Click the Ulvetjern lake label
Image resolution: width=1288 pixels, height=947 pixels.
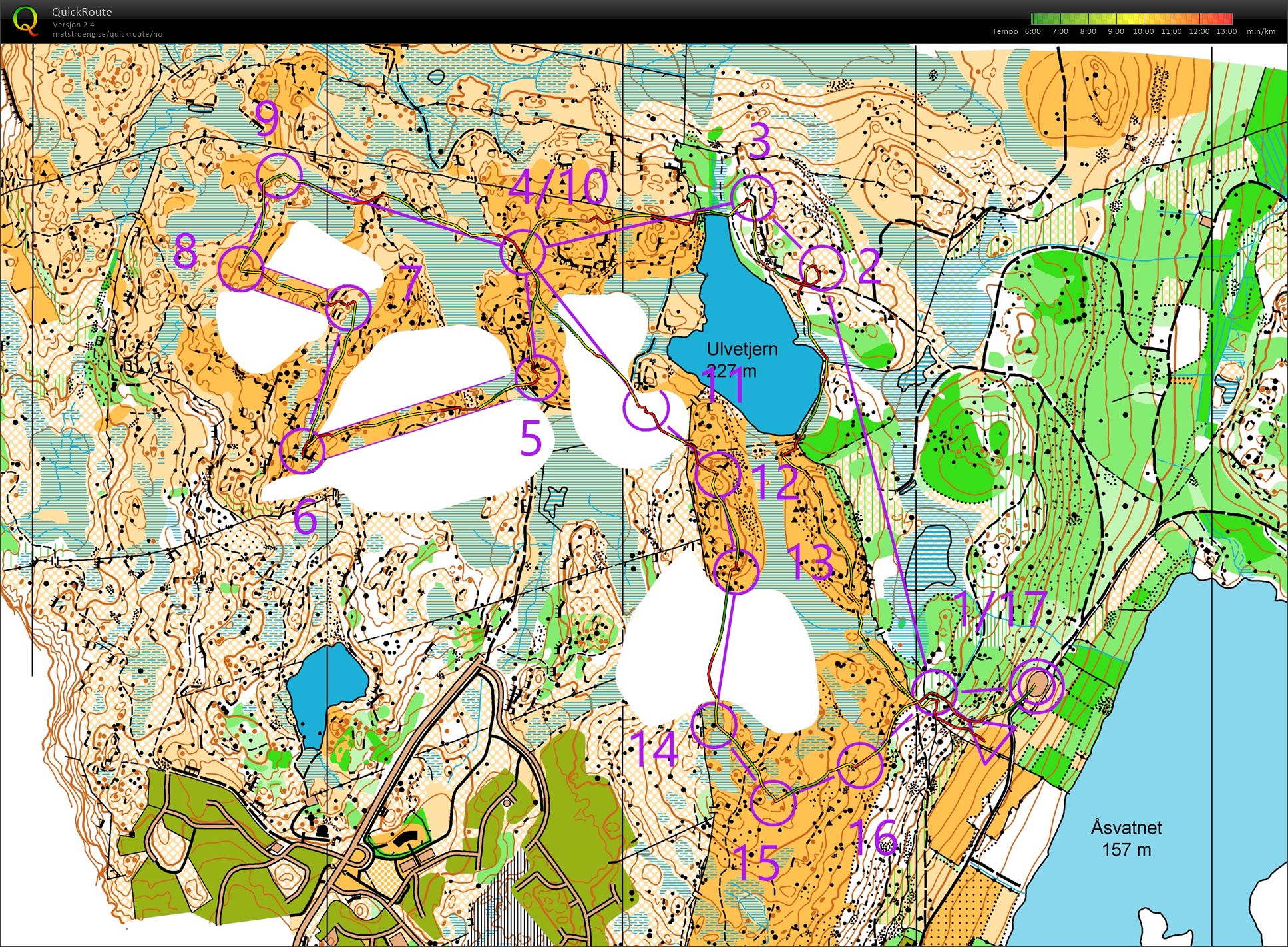pos(742,349)
